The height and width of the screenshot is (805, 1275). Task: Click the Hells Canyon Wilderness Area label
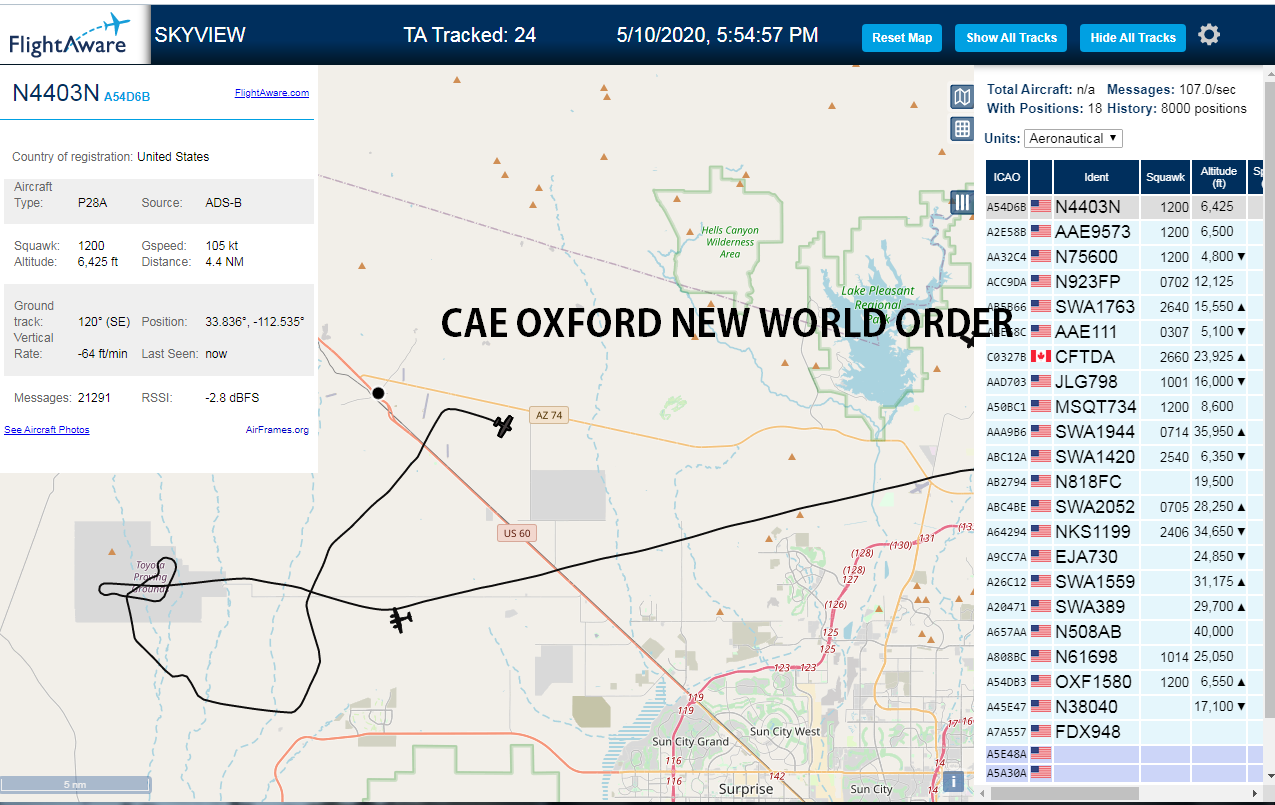coord(730,242)
